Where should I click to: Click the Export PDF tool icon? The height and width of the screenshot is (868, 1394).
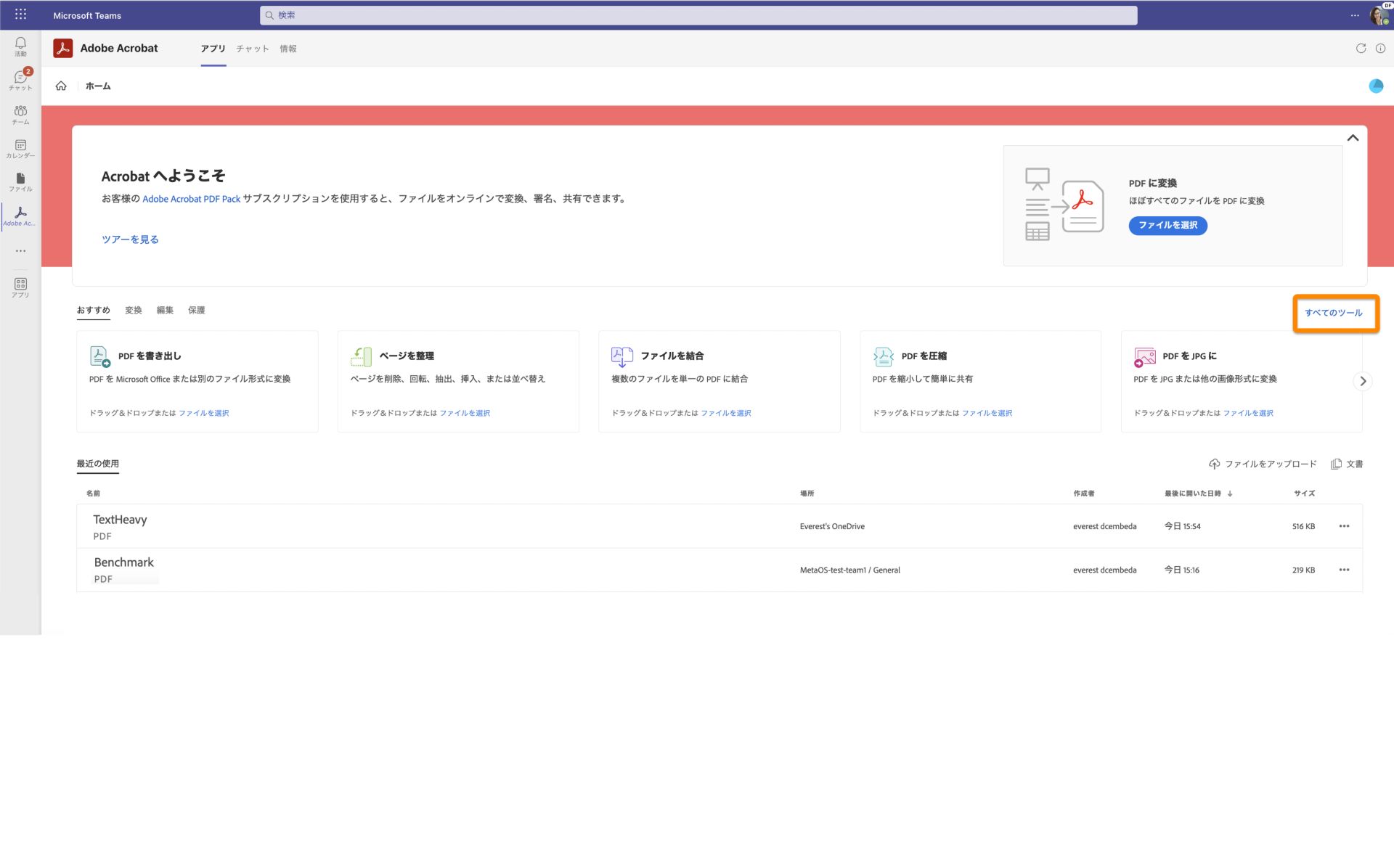[99, 356]
